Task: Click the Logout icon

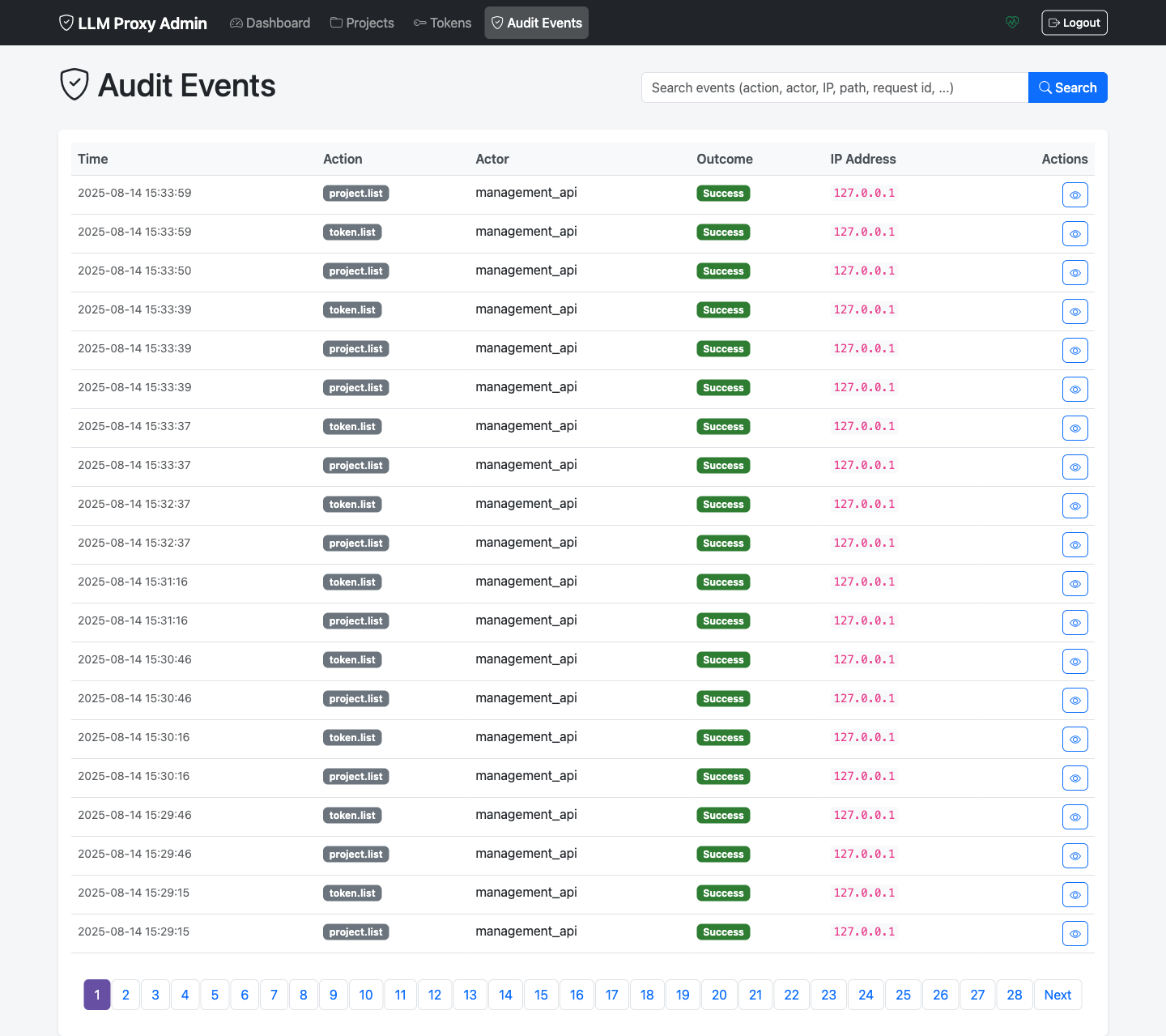Action: coord(1055,22)
